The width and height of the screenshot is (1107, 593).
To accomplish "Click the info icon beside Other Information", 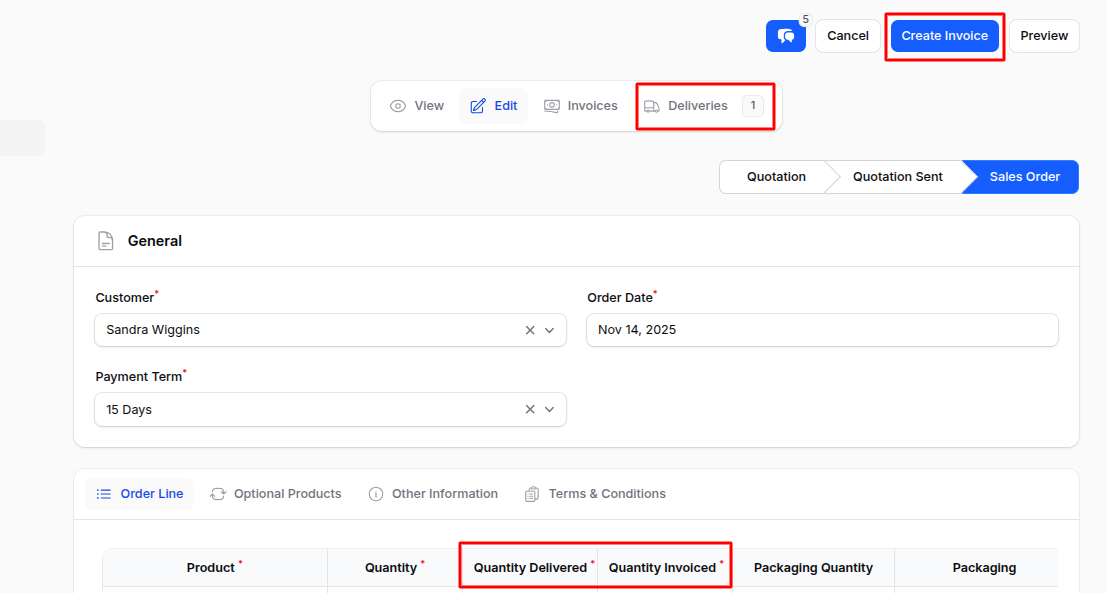I will (375, 493).
